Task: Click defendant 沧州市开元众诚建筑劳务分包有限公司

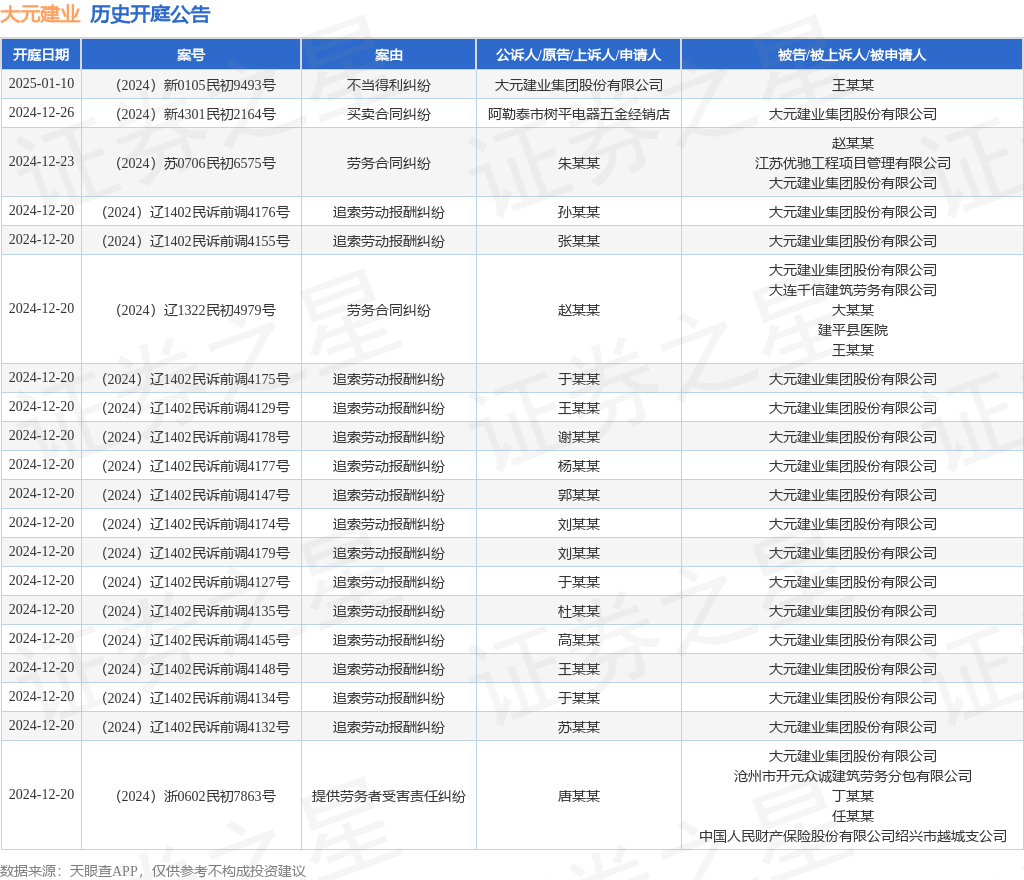Action: 852,776
